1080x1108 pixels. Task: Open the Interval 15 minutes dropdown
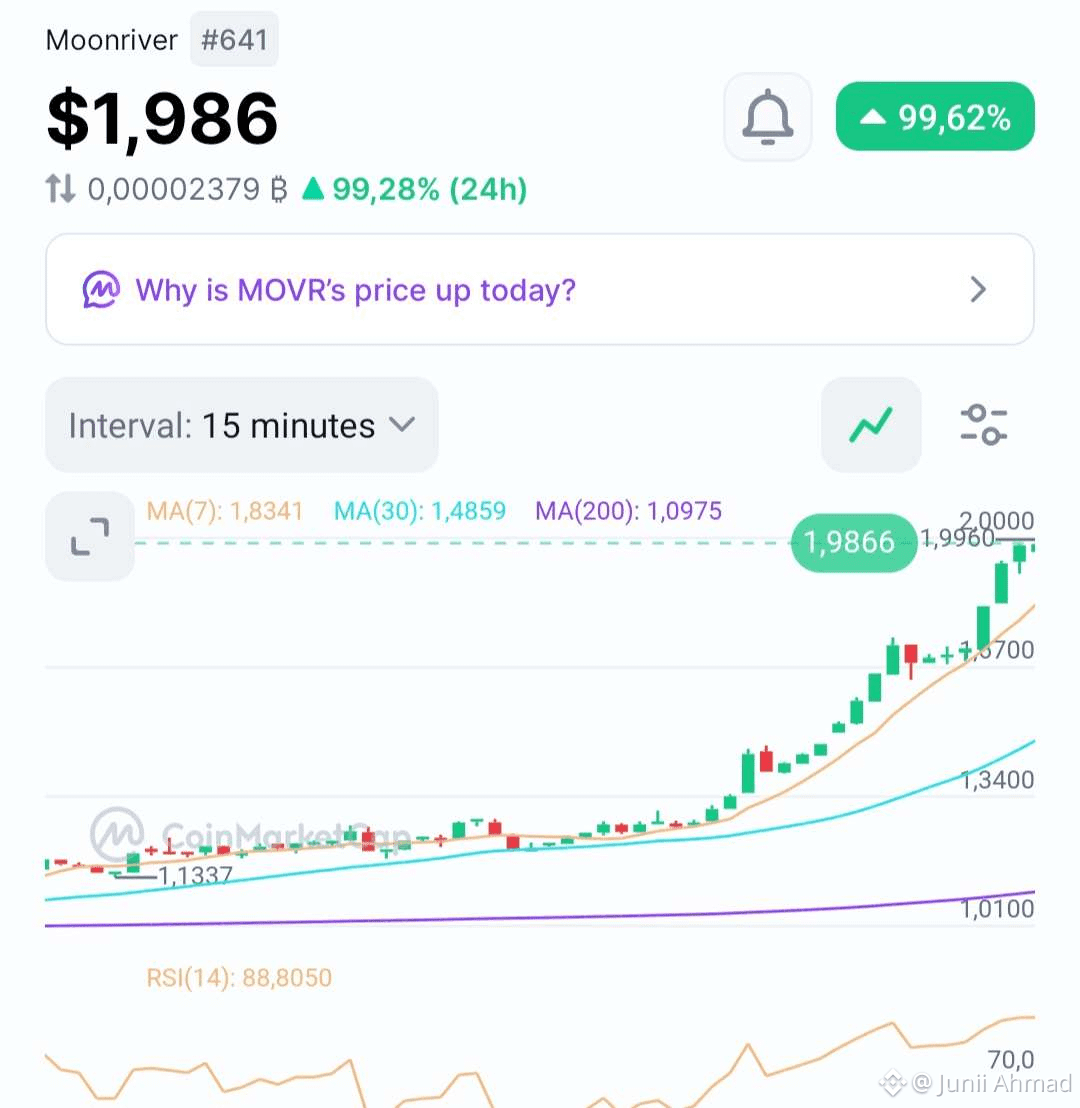point(242,425)
